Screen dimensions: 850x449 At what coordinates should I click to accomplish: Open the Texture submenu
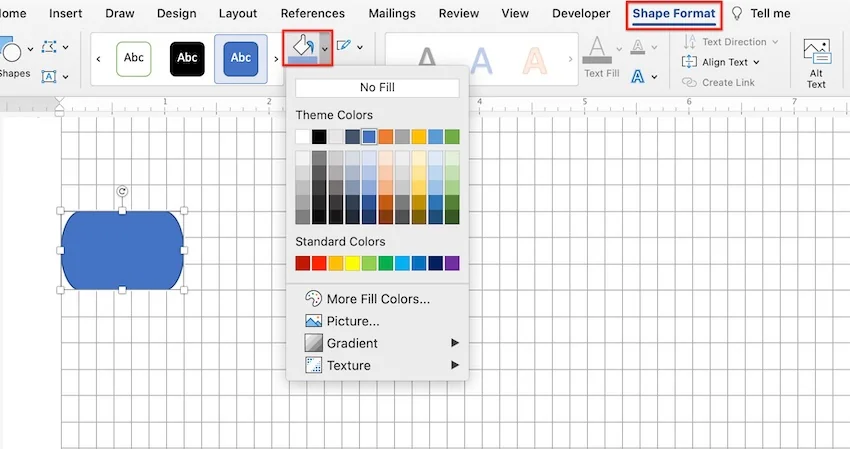pyautogui.click(x=382, y=365)
